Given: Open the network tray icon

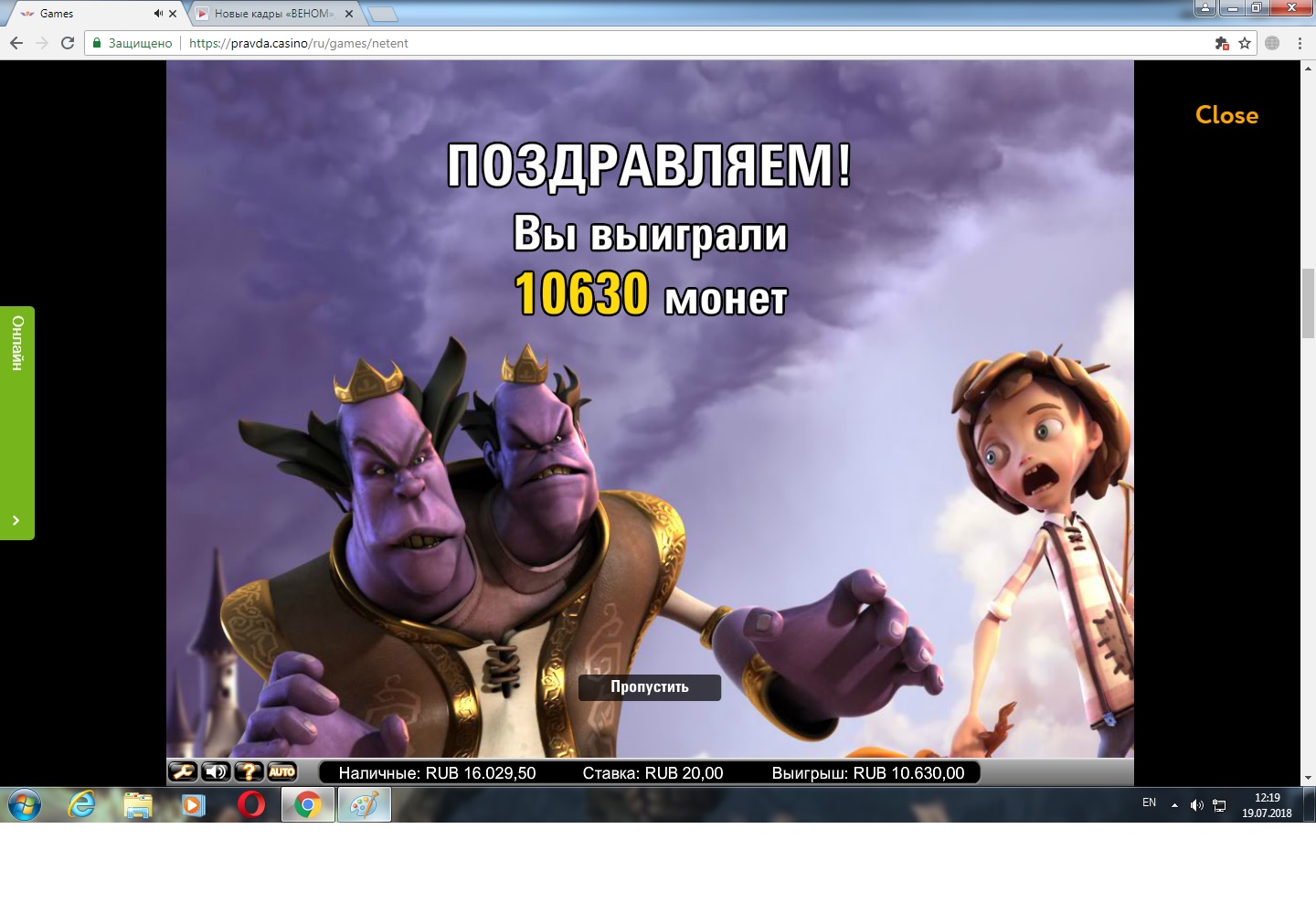Looking at the screenshot, I should pos(1219,805).
